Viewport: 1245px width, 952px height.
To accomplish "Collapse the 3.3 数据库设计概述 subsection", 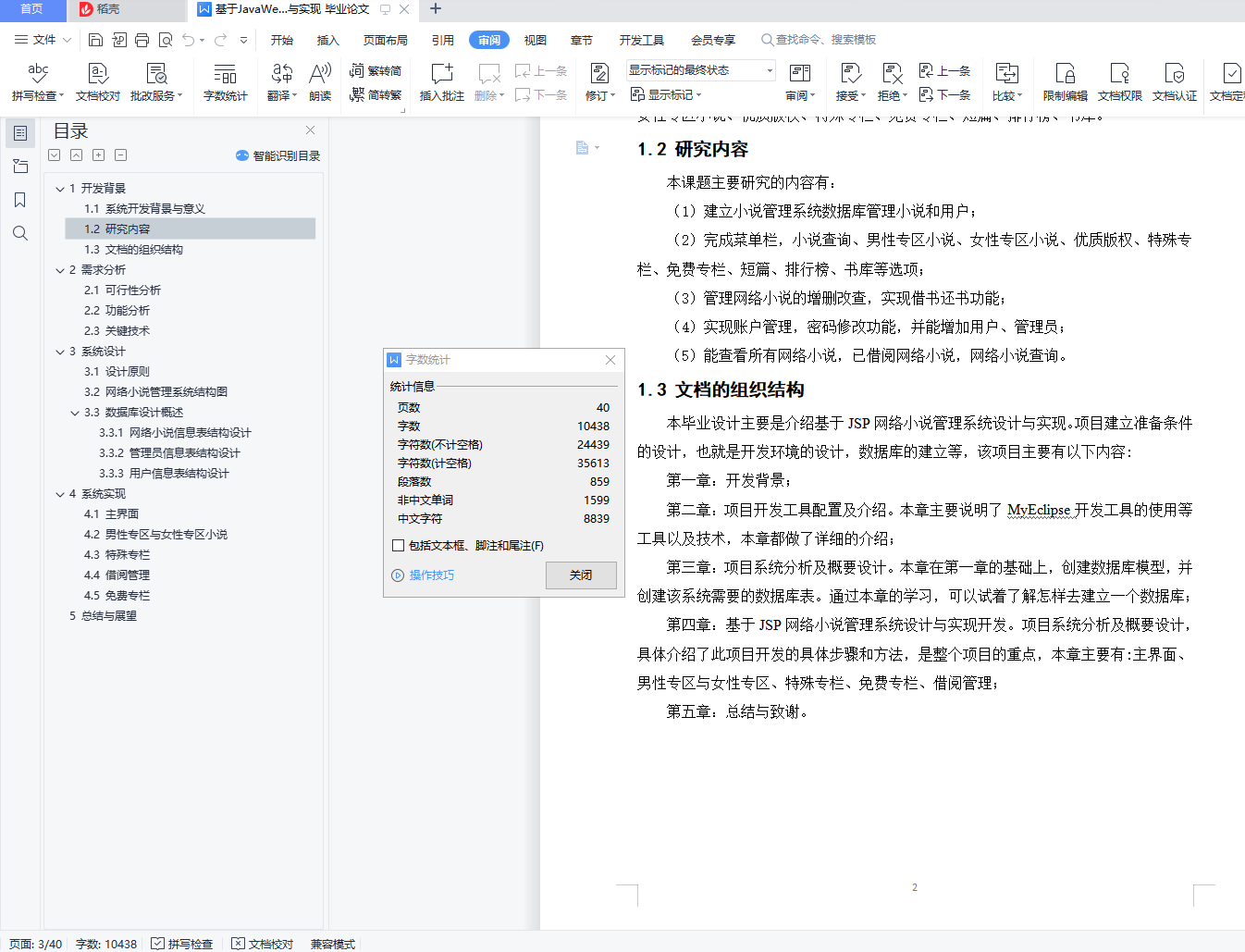I will 75,413.
